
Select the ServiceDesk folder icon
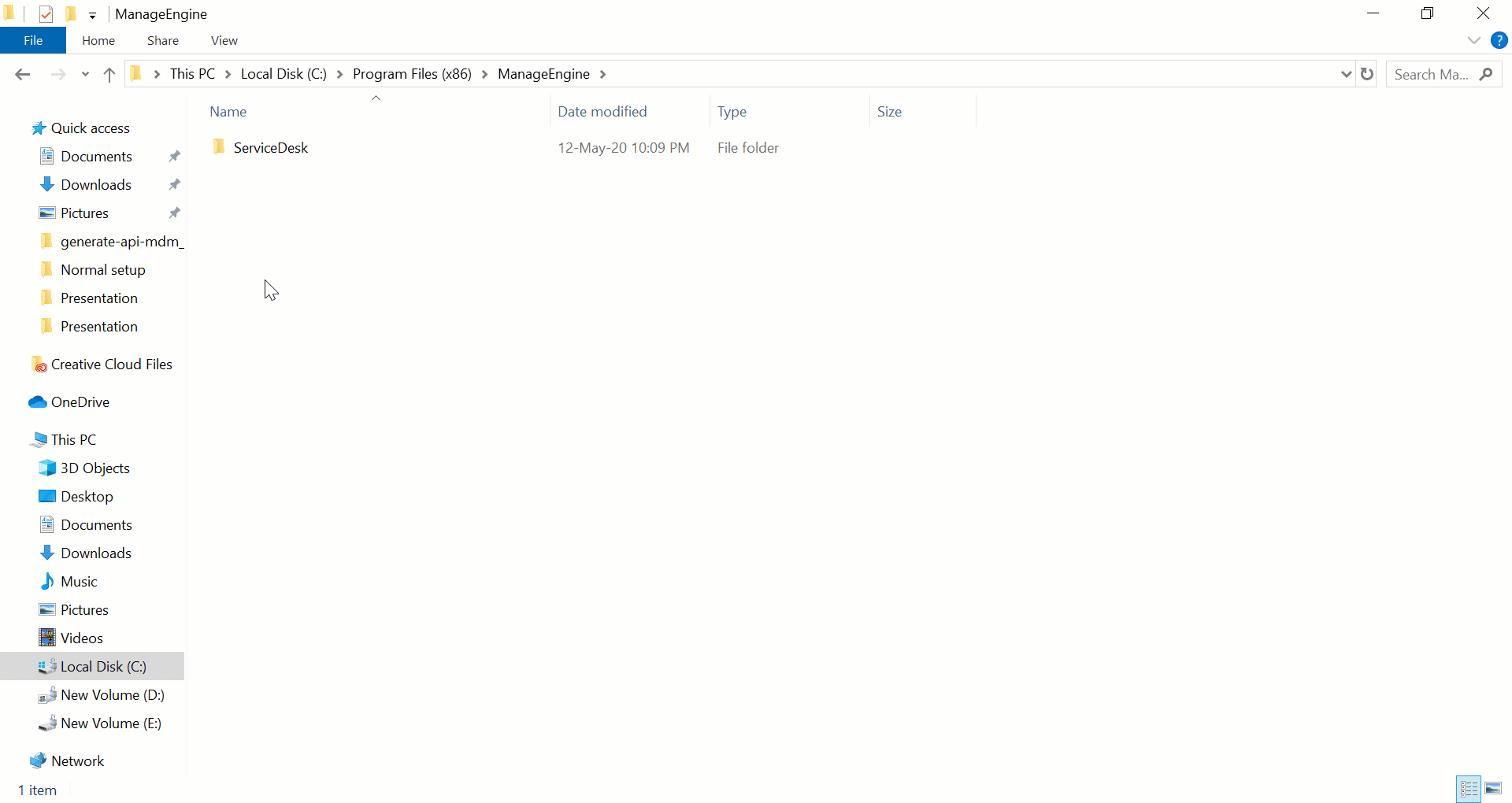[x=219, y=147]
